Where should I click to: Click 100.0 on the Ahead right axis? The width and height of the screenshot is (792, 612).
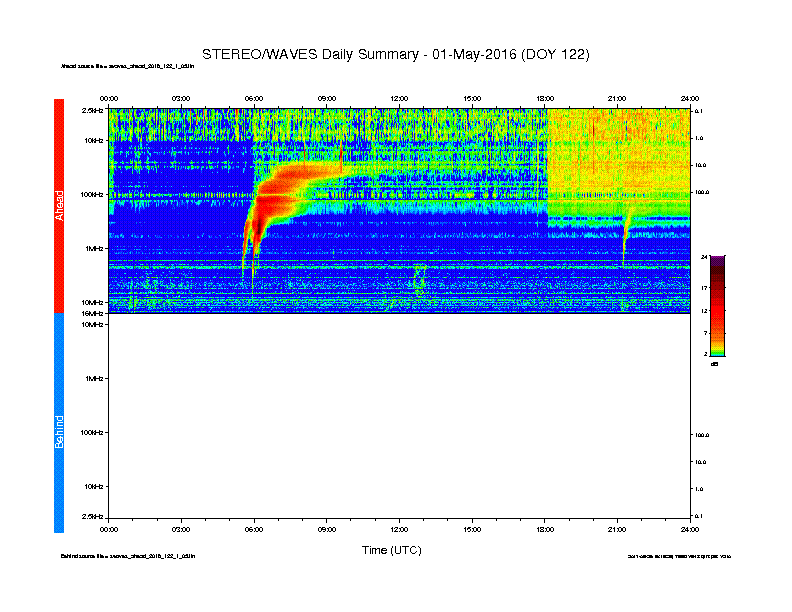(703, 192)
